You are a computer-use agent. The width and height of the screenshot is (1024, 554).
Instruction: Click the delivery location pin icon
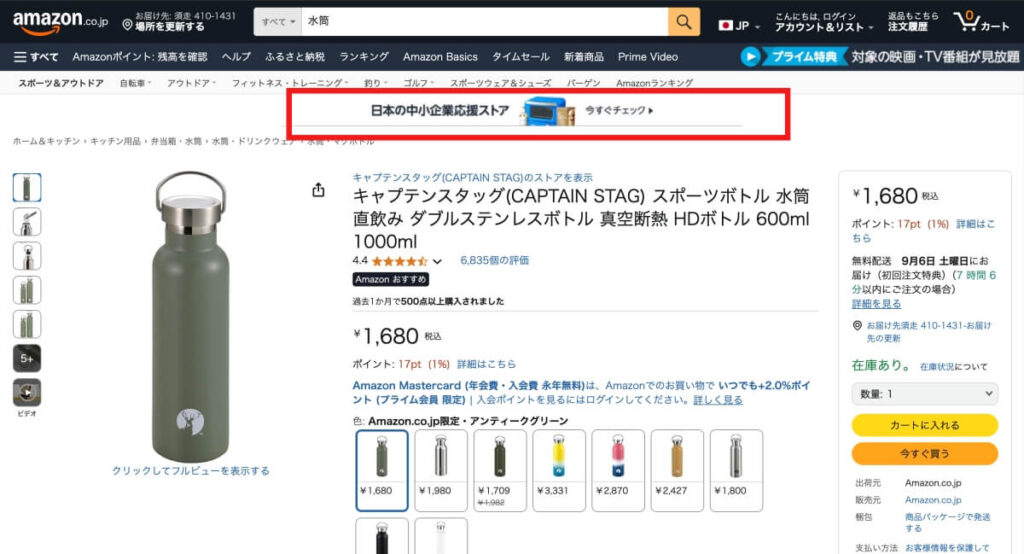coord(127,23)
